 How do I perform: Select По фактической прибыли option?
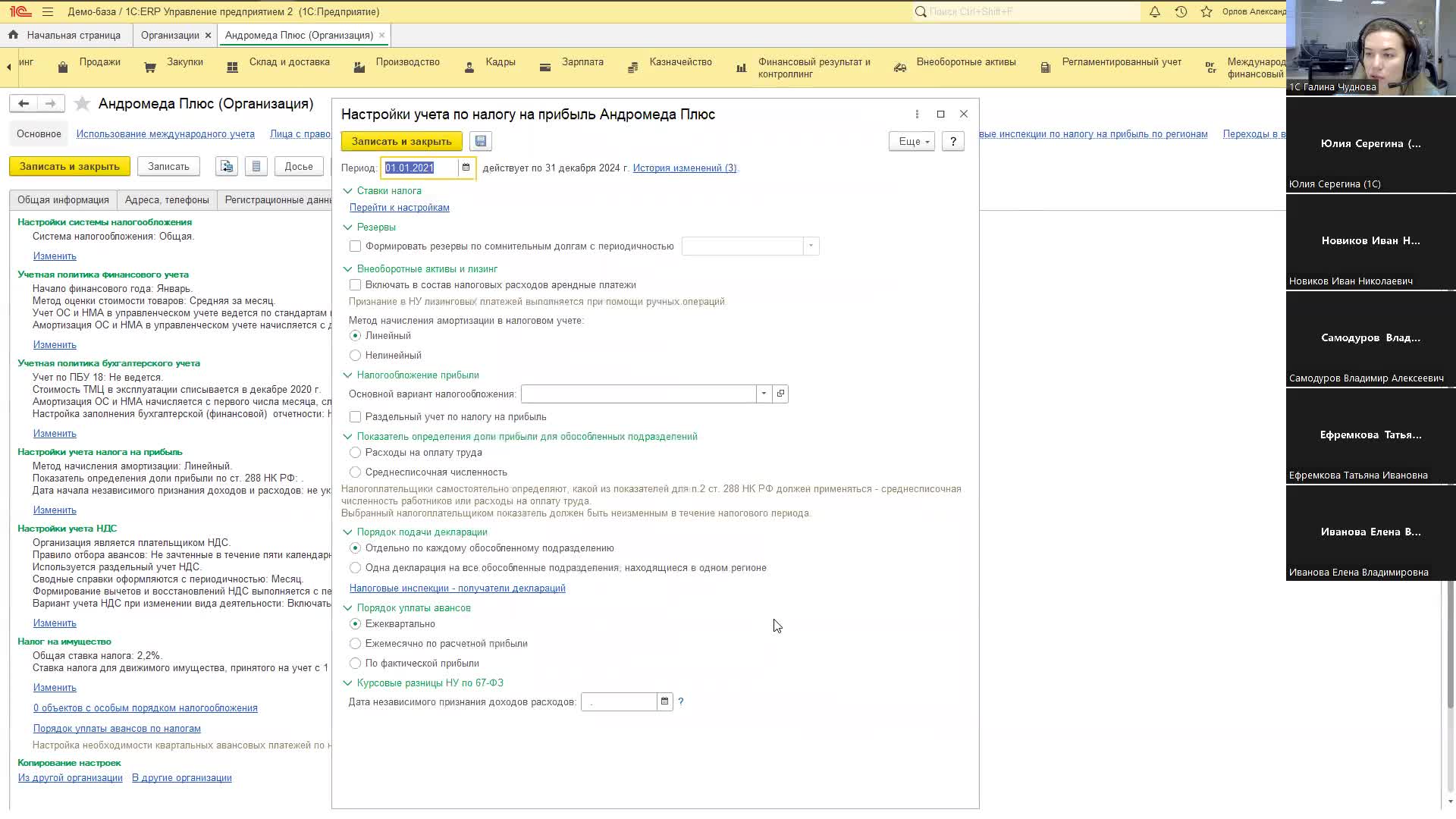(x=355, y=664)
